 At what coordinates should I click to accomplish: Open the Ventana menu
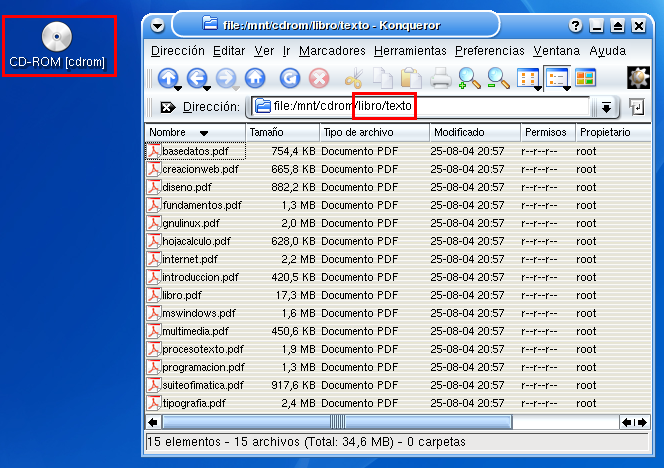click(556, 51)
